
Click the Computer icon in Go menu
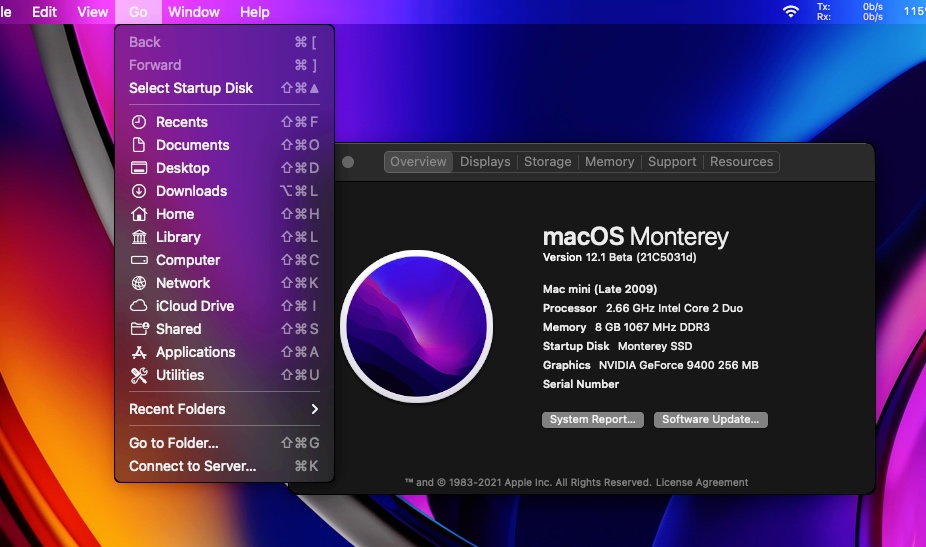tap(139, 260)
